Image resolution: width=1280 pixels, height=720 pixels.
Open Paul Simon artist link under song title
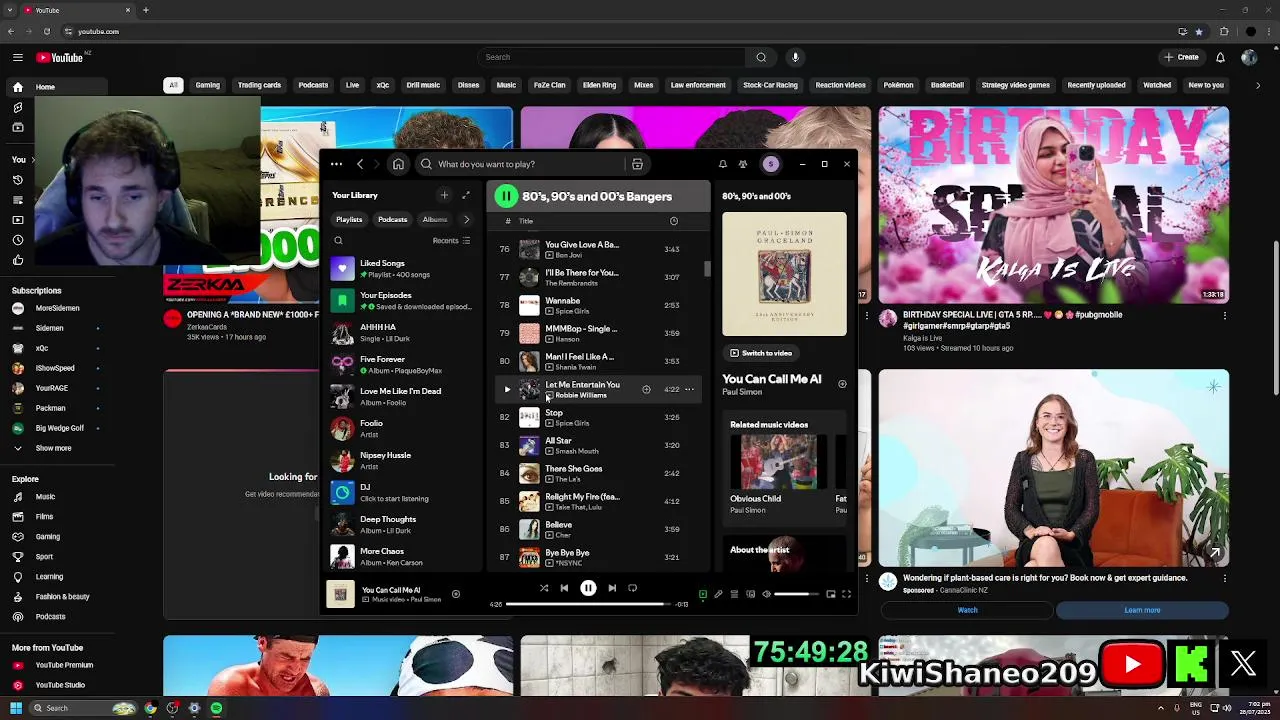(x=742, y=392)
